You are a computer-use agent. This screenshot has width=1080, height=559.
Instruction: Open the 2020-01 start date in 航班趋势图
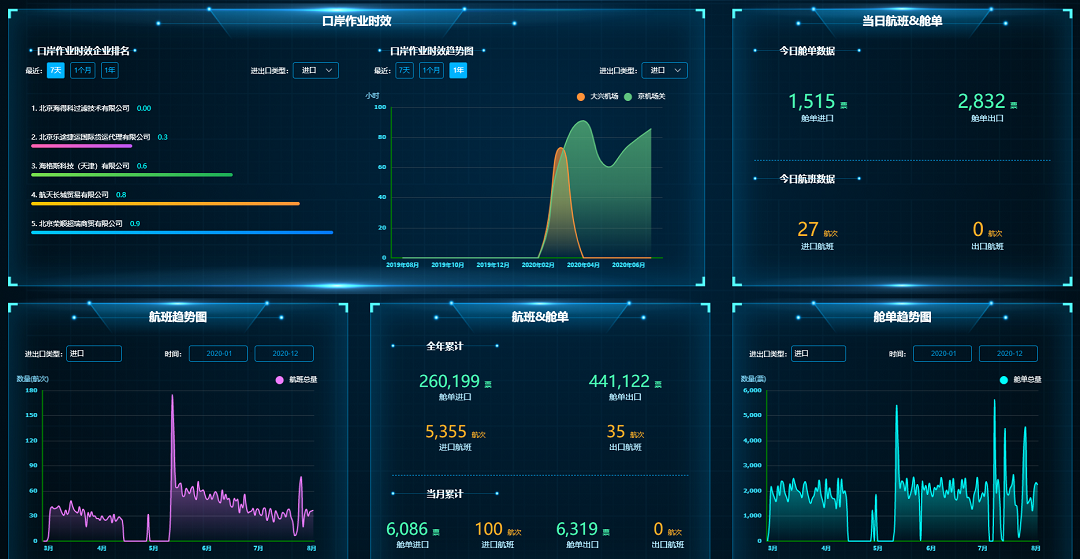click(218, 354)
